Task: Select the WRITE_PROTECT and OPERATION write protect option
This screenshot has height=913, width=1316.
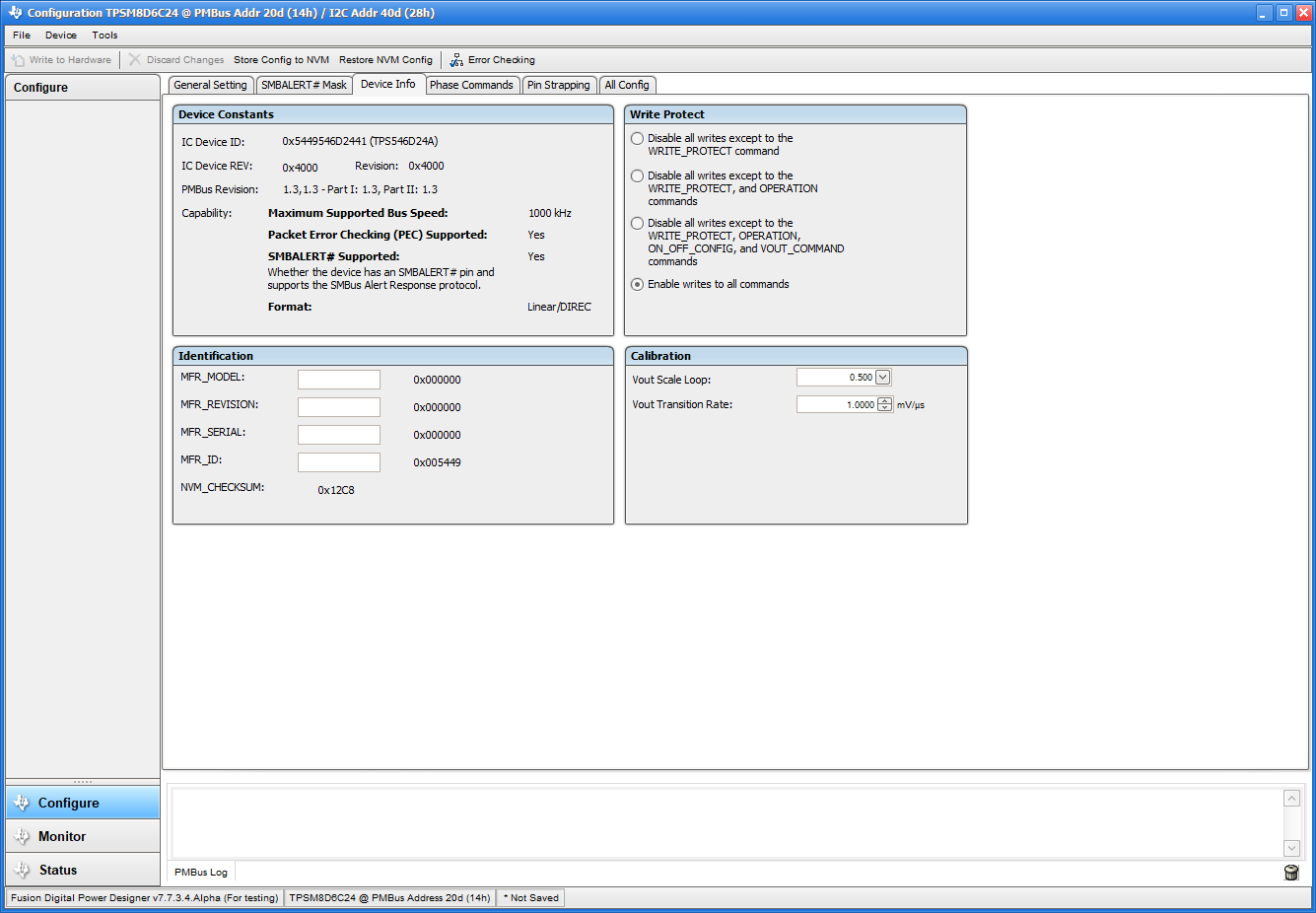Action: (x=637, y=176)
